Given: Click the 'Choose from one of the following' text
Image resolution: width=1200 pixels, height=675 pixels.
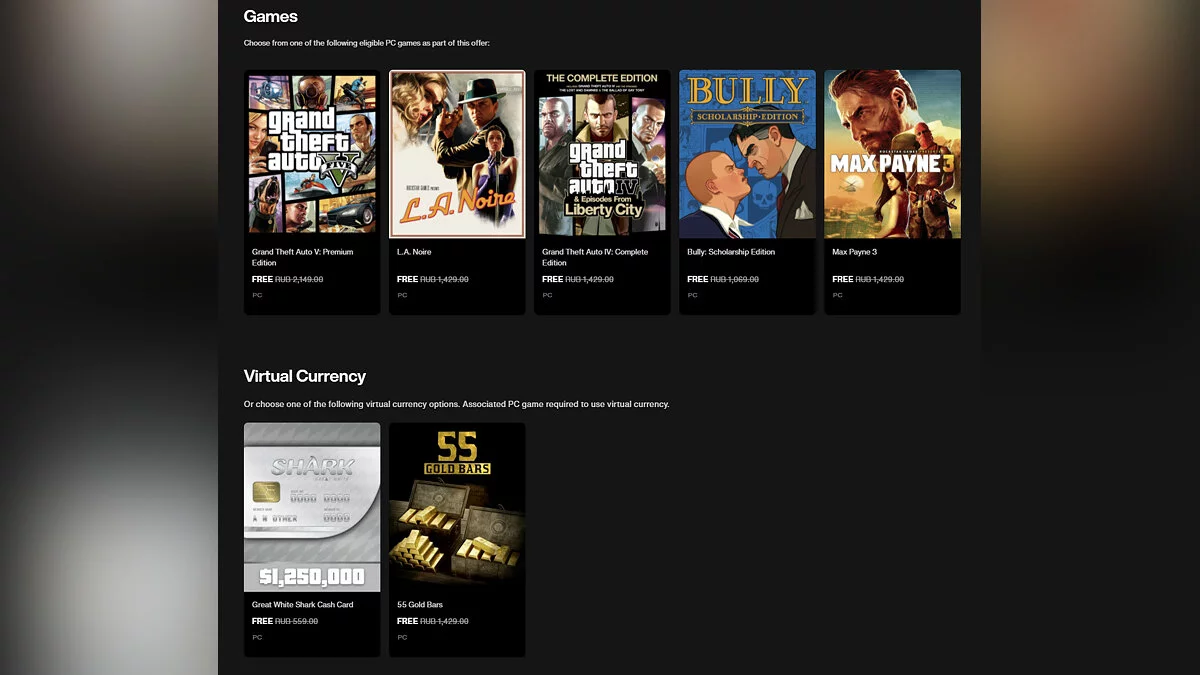Looking at the screenshot, I should [x=367, y=43].
